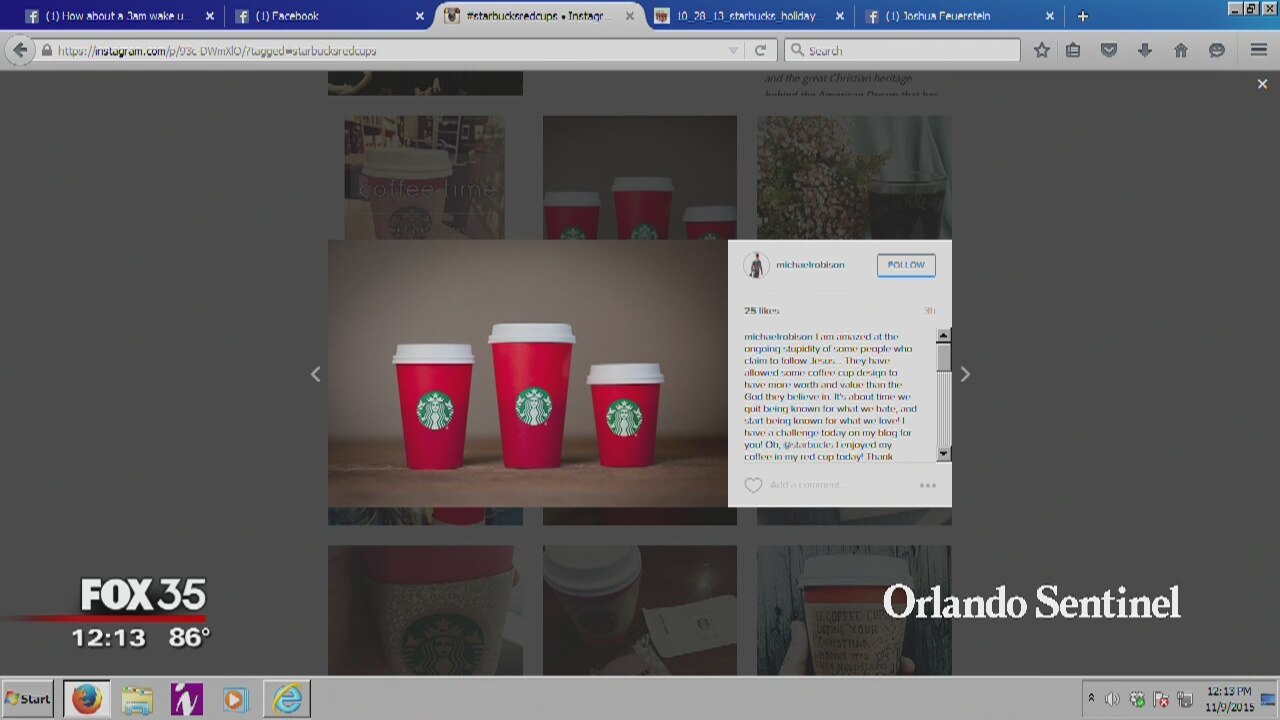The width and height of the screenshot is (1280, 720).
Task: Open the Pocket icon in toolbar
Action: tap(1108, 50)
